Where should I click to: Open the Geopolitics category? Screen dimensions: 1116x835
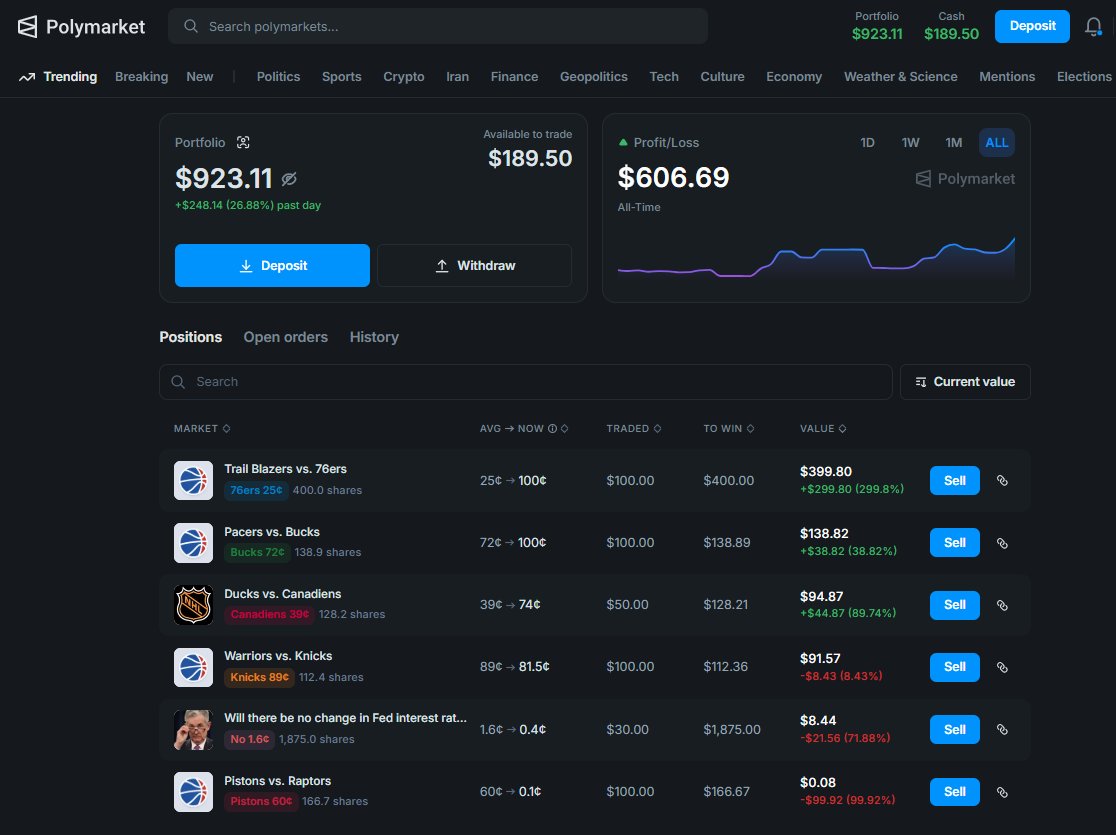click(594, 77)
